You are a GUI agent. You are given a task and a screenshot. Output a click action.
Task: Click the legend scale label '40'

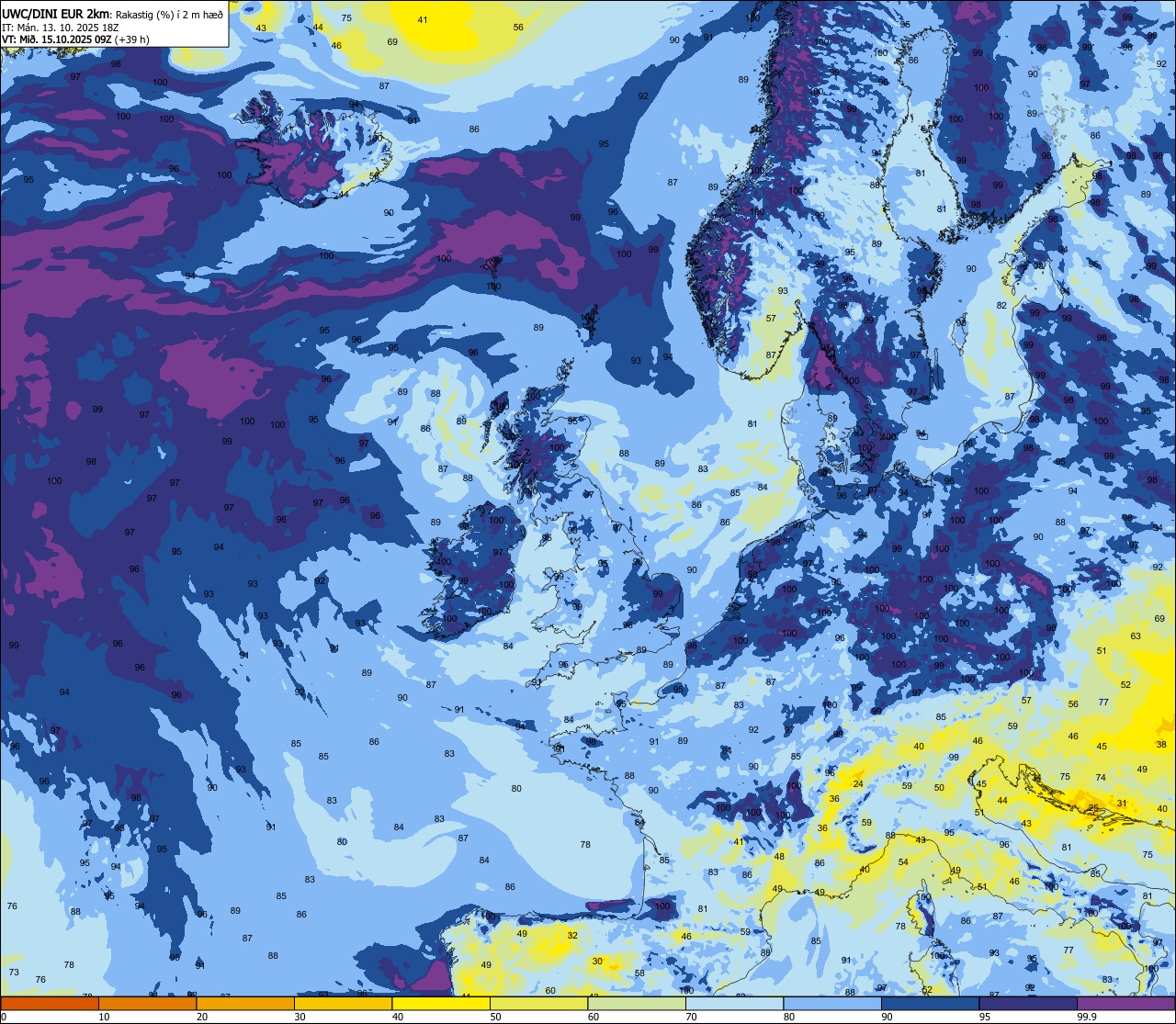[x=398, y=1017]
